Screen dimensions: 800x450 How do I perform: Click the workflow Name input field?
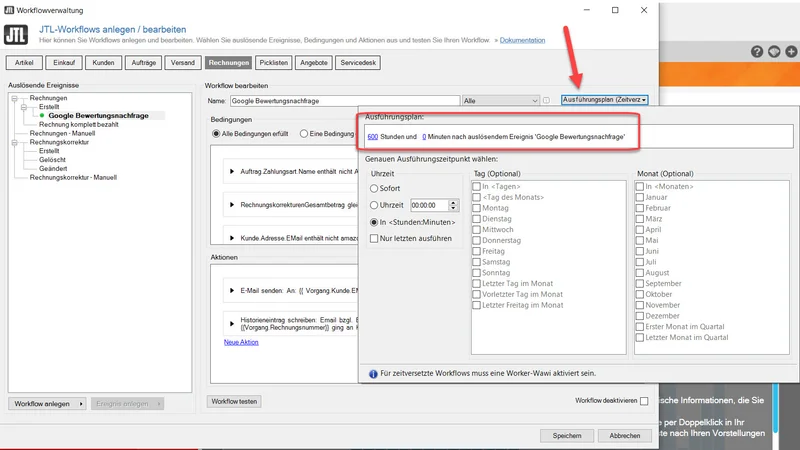click(x=345, y=101)
